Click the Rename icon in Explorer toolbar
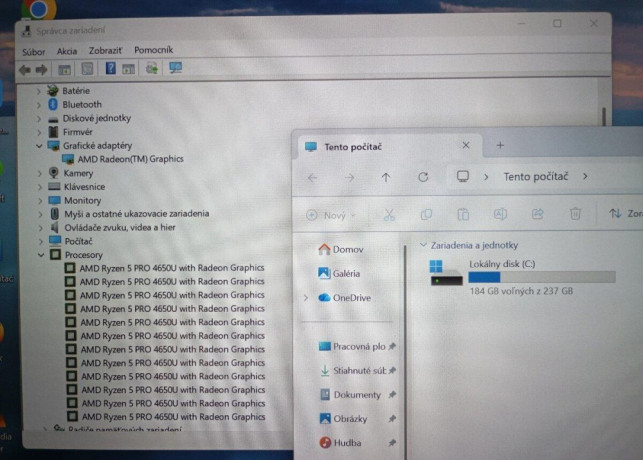 pos(500,214)
